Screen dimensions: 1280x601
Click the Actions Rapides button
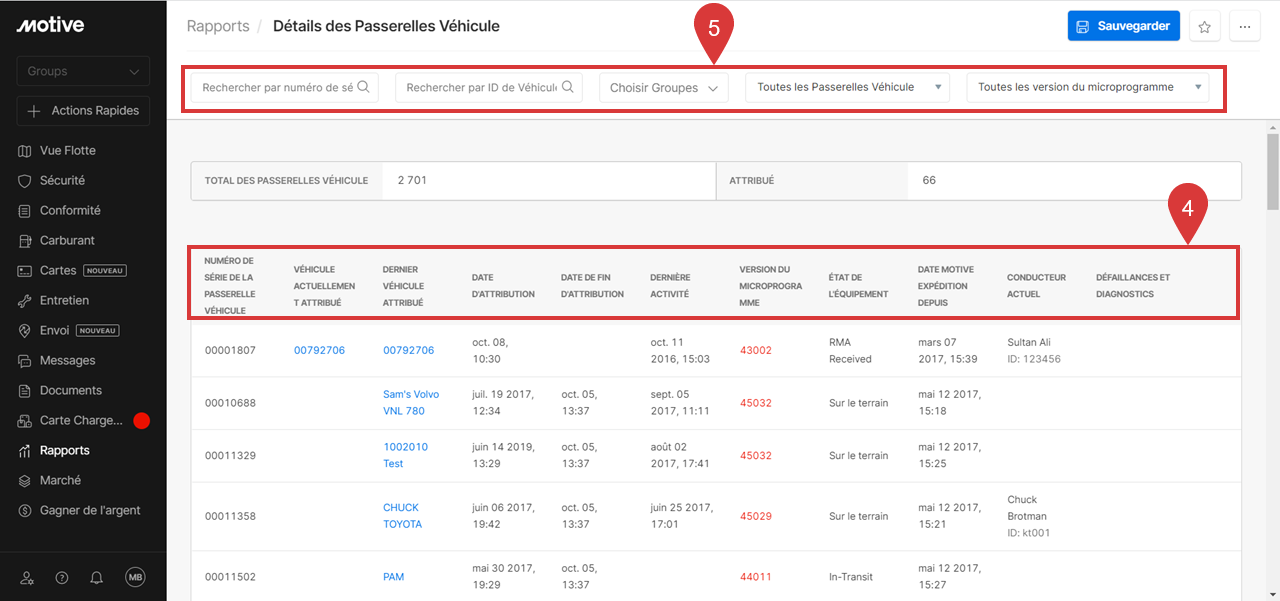83,111
